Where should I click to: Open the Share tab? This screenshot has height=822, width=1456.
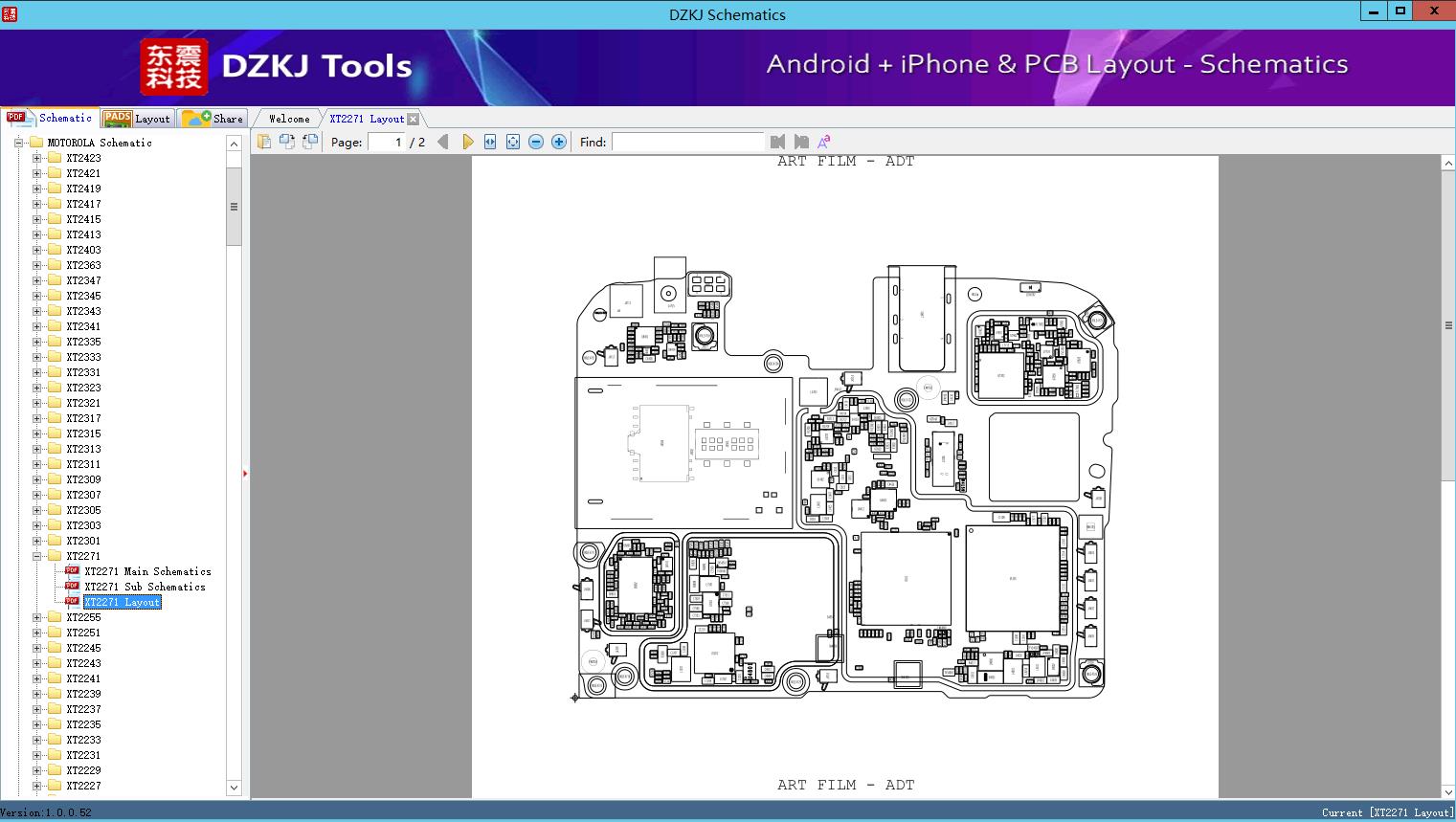(x=213, y=119)
